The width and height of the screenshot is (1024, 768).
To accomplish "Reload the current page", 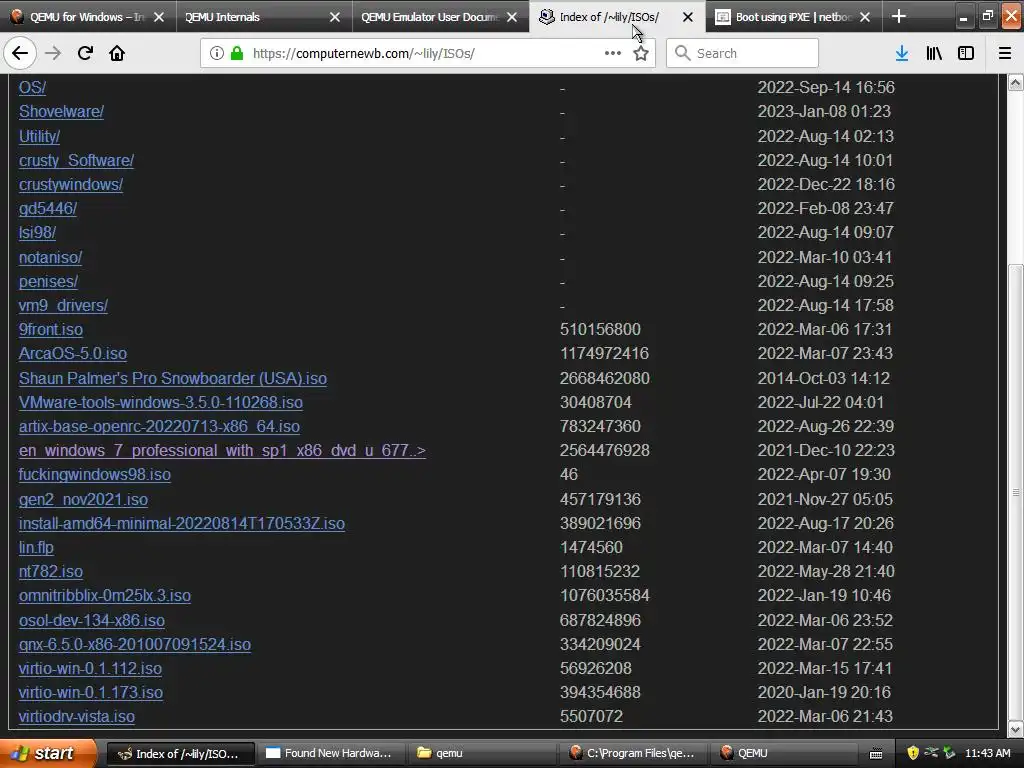I will click(85, 54).
